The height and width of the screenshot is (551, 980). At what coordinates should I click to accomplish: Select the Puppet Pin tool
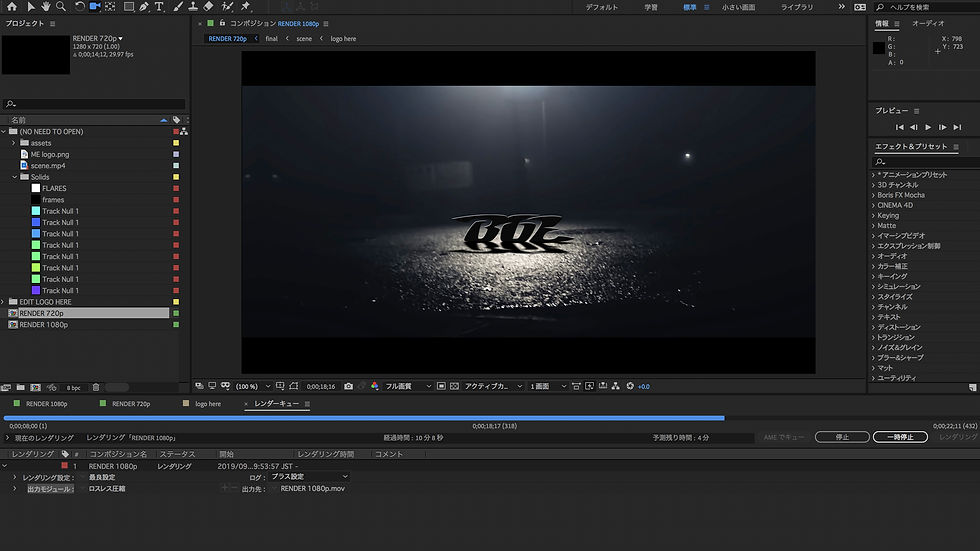click(246, 6)
